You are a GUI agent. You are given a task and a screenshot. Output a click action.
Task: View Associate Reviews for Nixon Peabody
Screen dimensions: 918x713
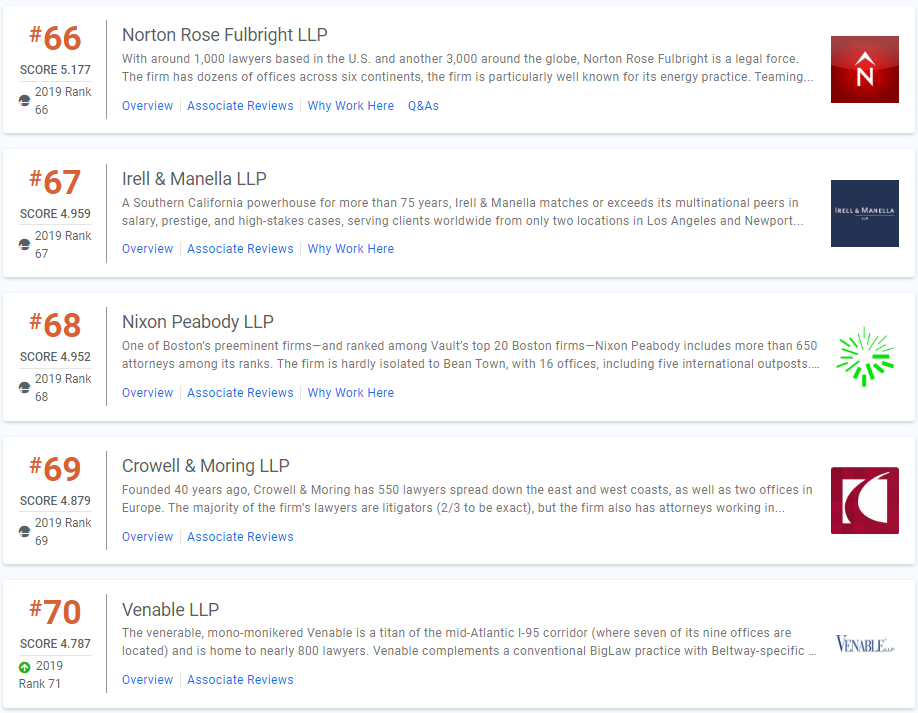[240, 393]
